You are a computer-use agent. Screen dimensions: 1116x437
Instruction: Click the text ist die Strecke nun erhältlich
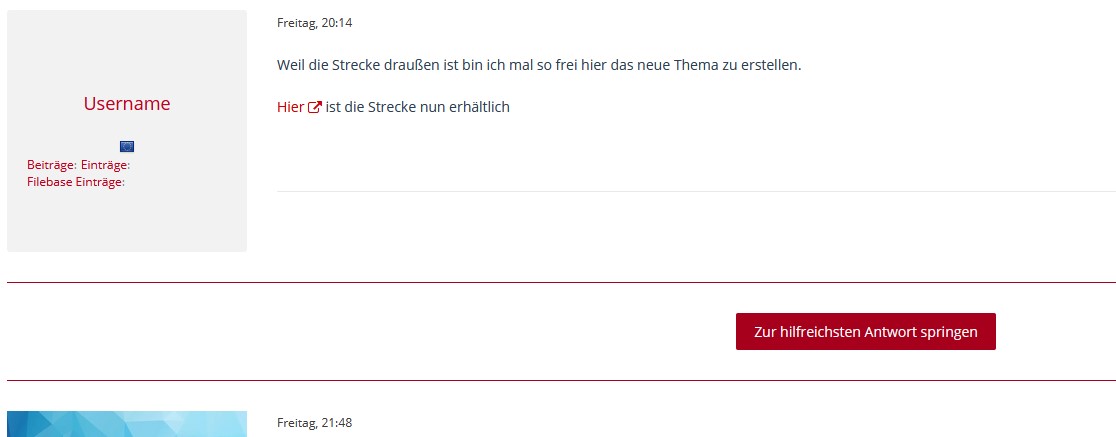418,107
